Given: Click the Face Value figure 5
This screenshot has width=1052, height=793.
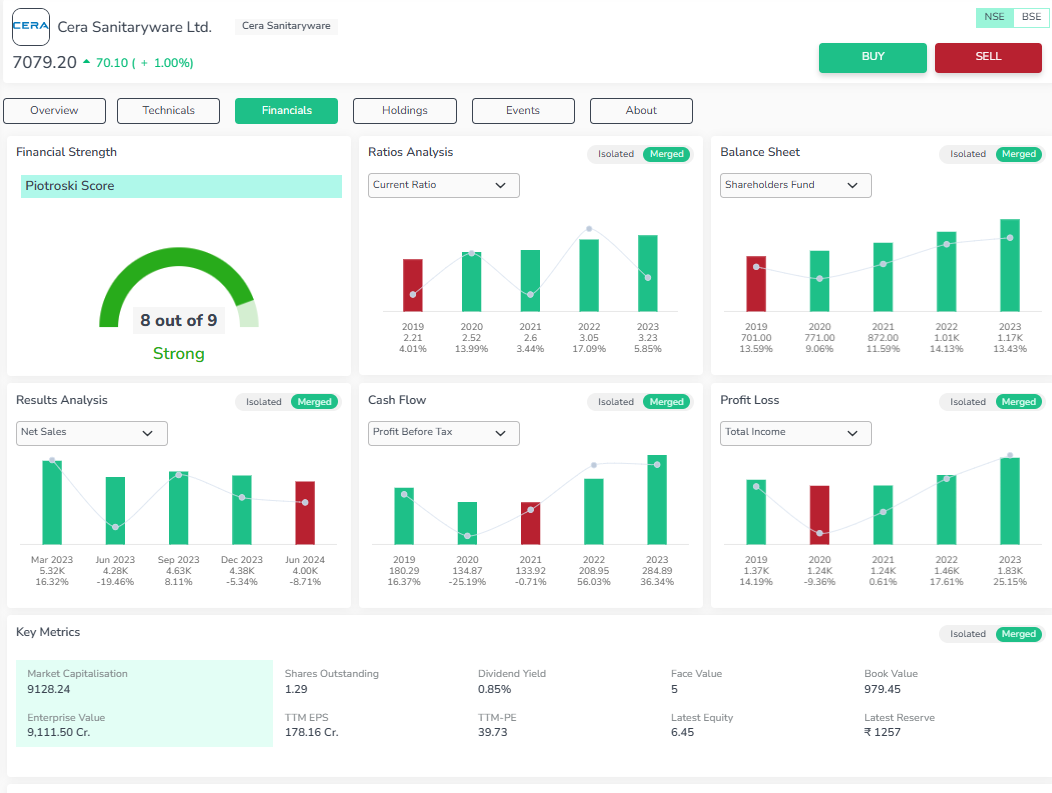Looking at the screenshot, I should 674,690.
